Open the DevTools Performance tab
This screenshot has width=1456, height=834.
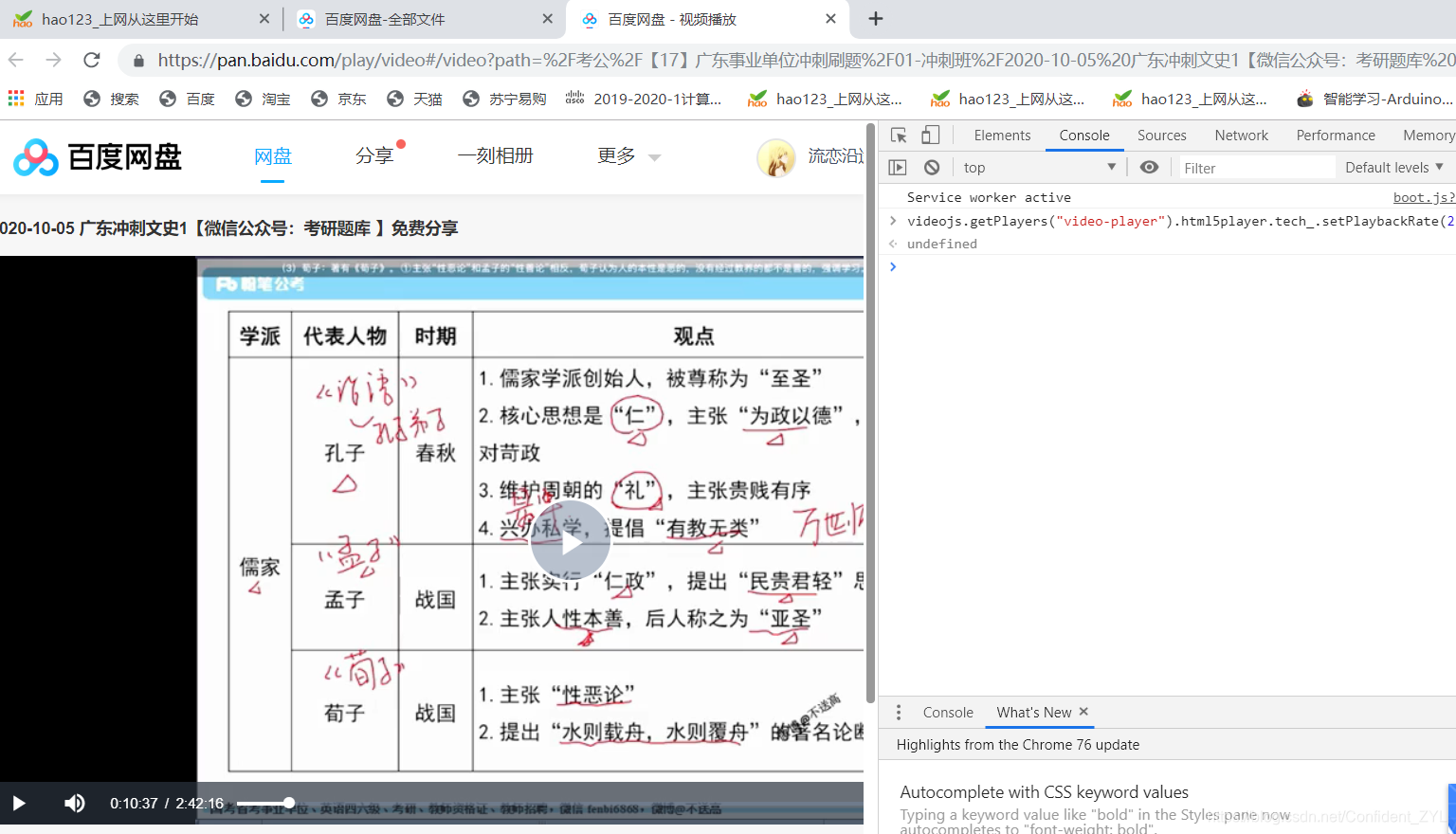point(1336,136)
